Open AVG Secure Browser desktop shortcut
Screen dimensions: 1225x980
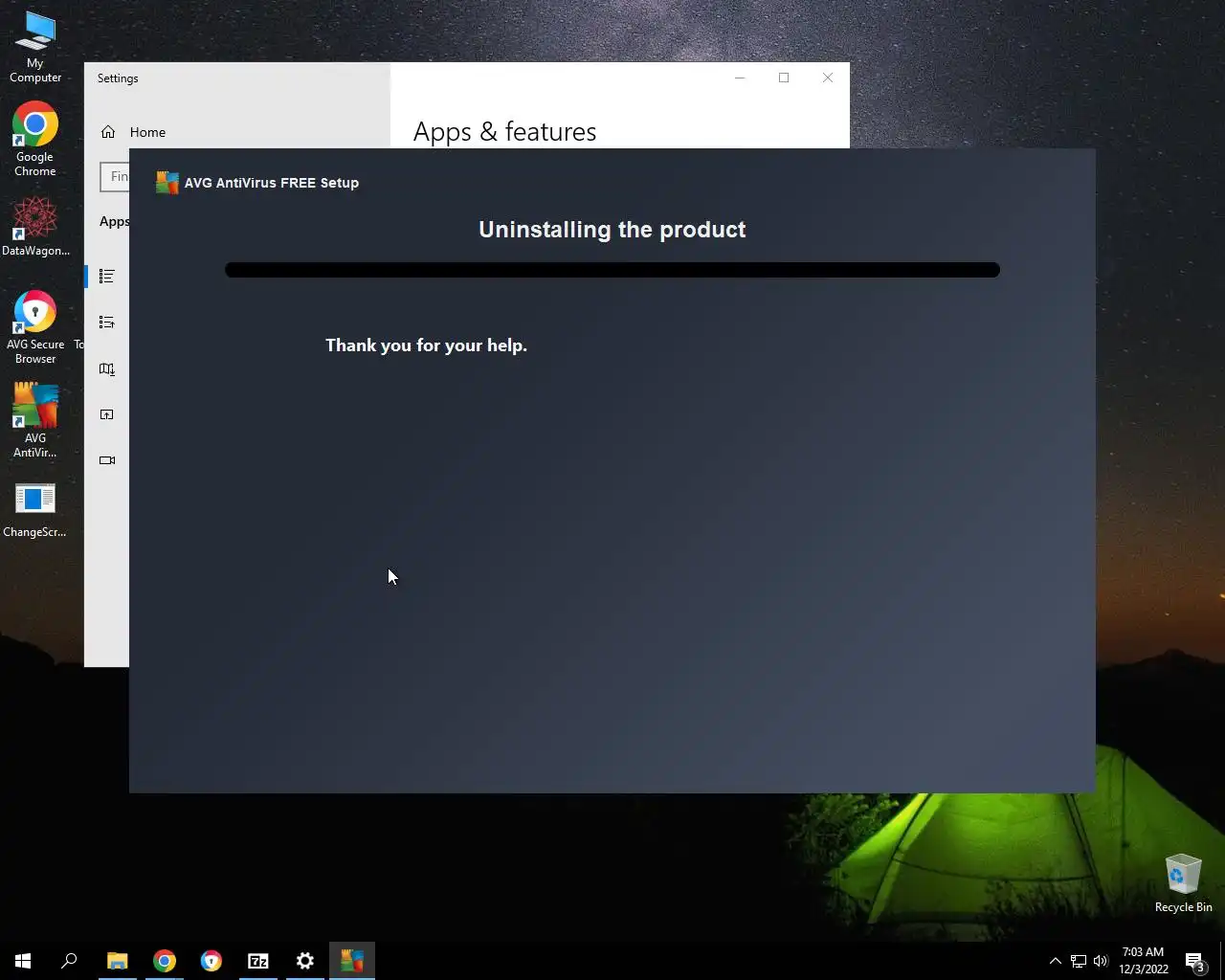35,326
